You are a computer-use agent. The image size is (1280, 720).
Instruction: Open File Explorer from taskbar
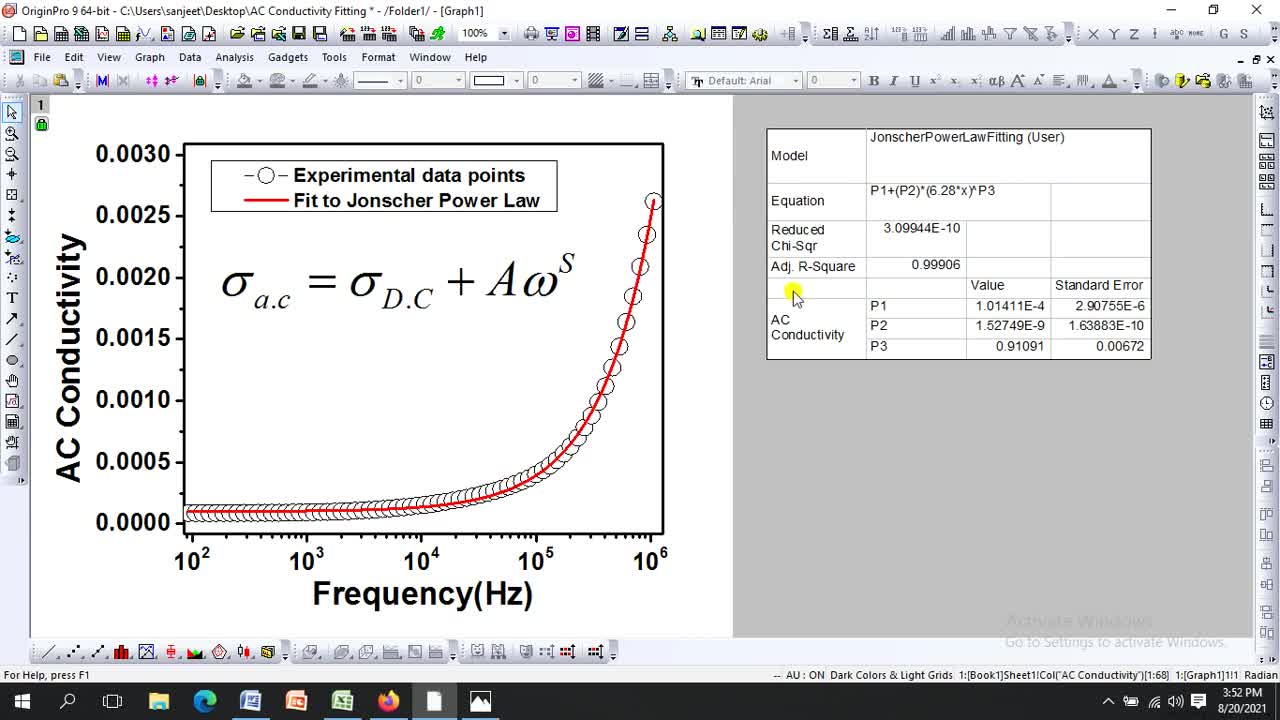[159, 701]
